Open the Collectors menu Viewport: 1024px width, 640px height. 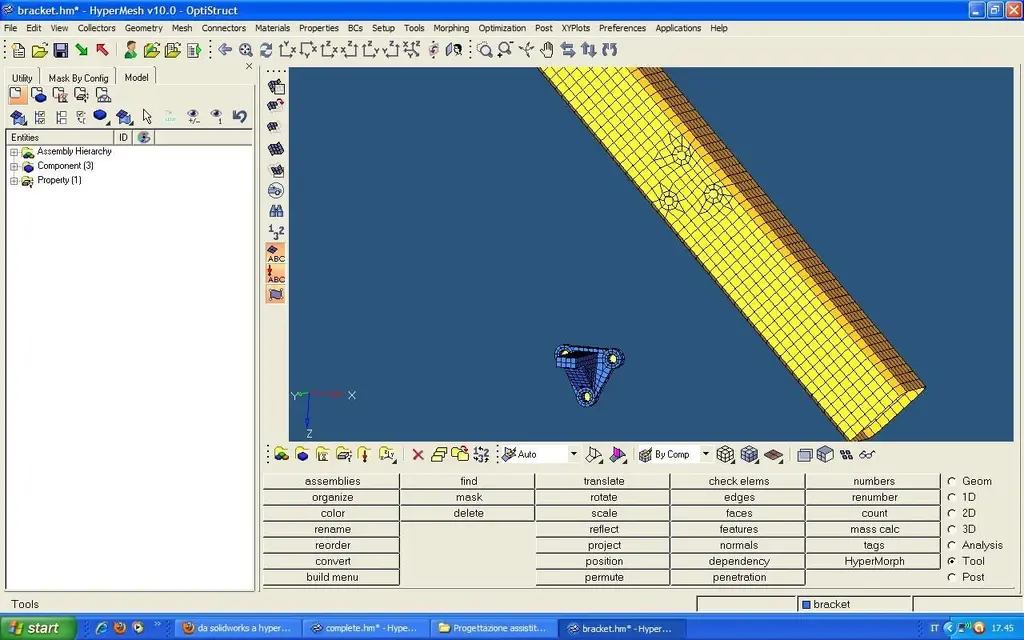(x=96, y=28)
